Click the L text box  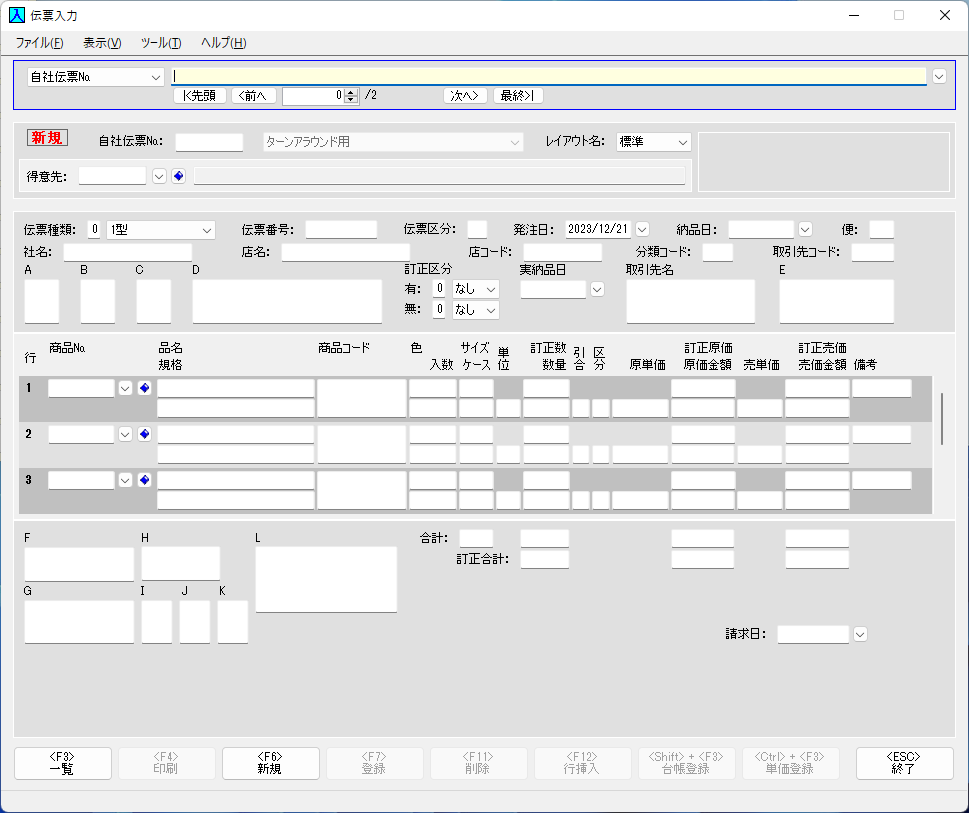coord(326,579)
